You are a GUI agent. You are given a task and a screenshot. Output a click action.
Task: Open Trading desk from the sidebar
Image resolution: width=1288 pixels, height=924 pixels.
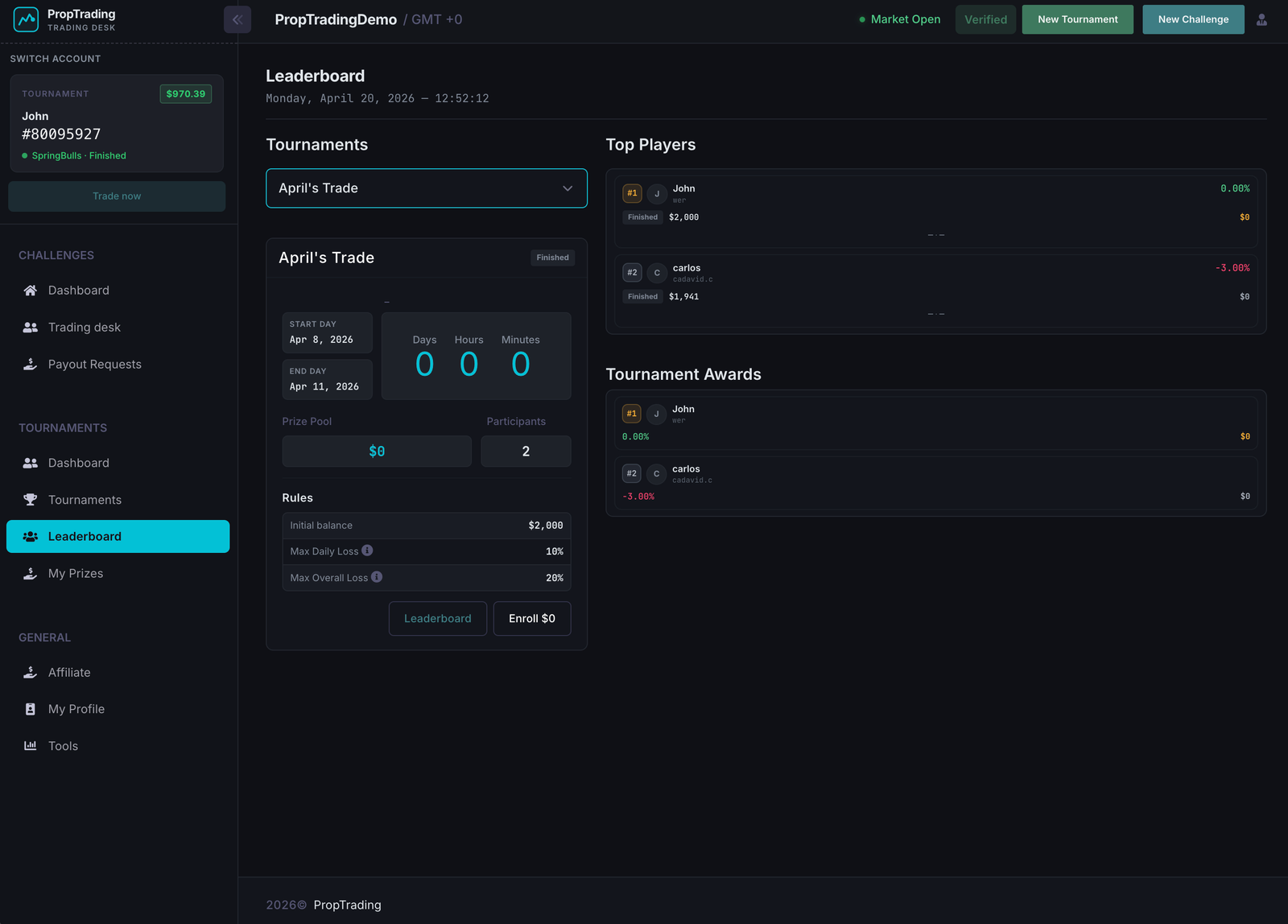coord(84,328)
